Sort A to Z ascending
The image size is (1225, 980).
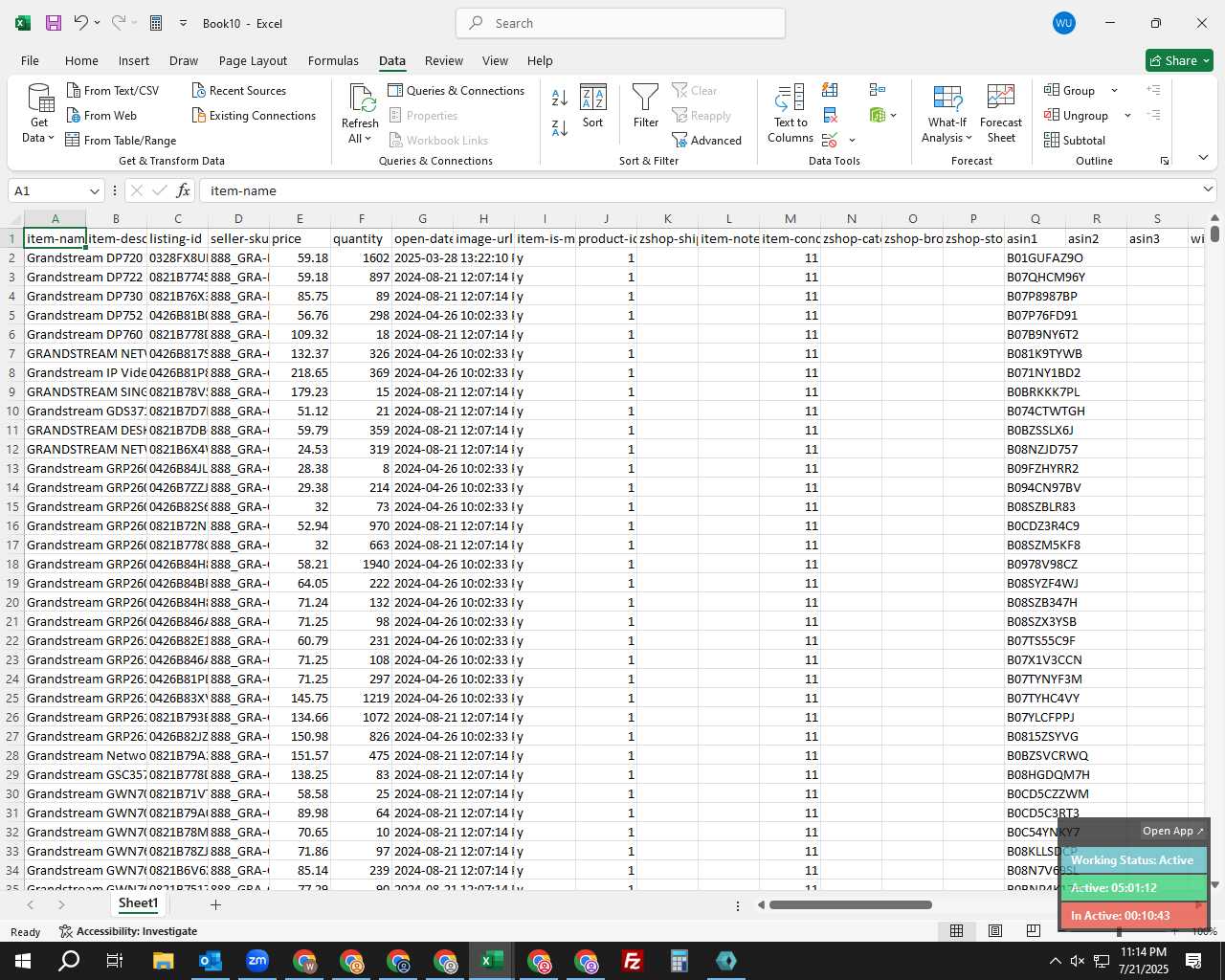(560, 97)
